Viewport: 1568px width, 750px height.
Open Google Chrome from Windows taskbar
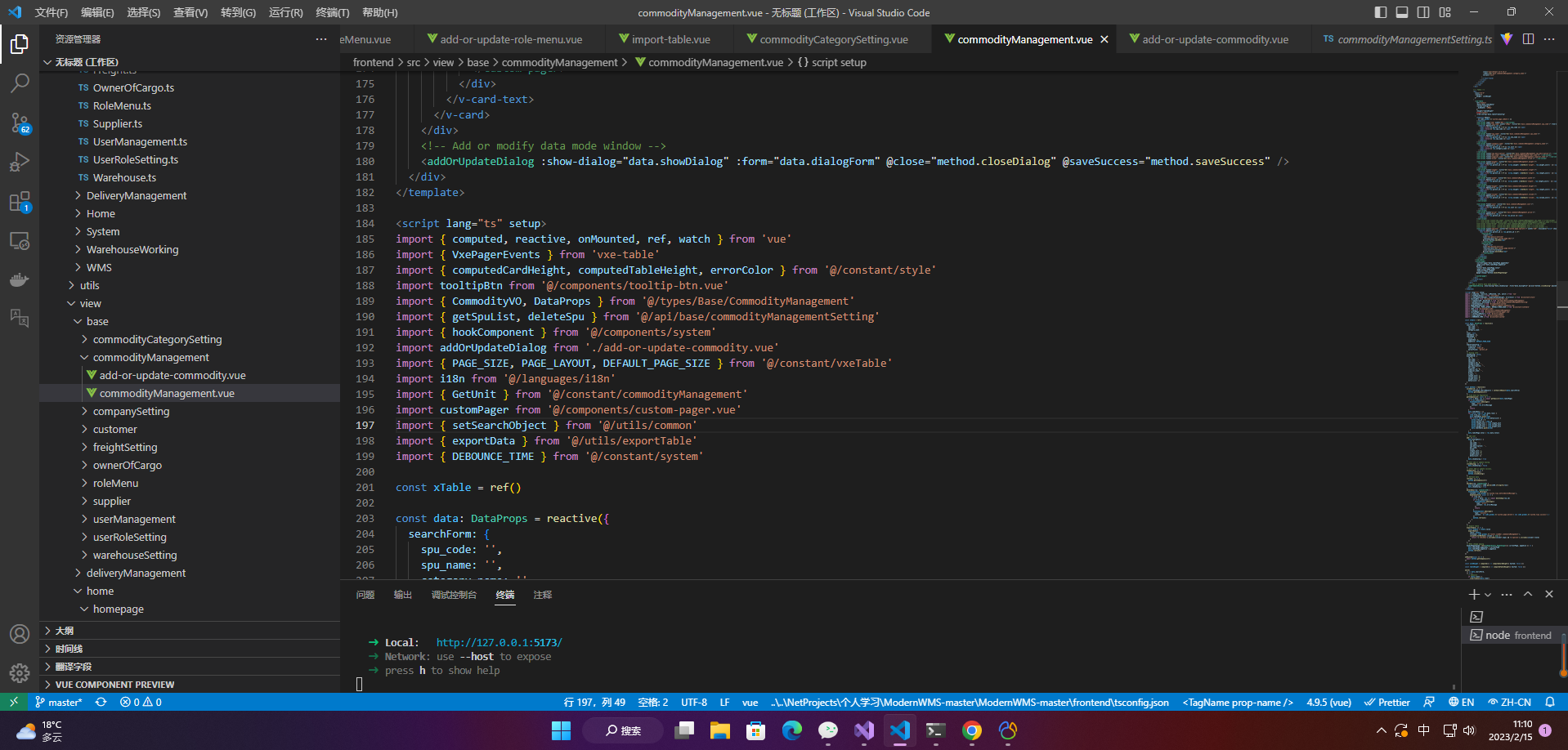coord(972,730)
